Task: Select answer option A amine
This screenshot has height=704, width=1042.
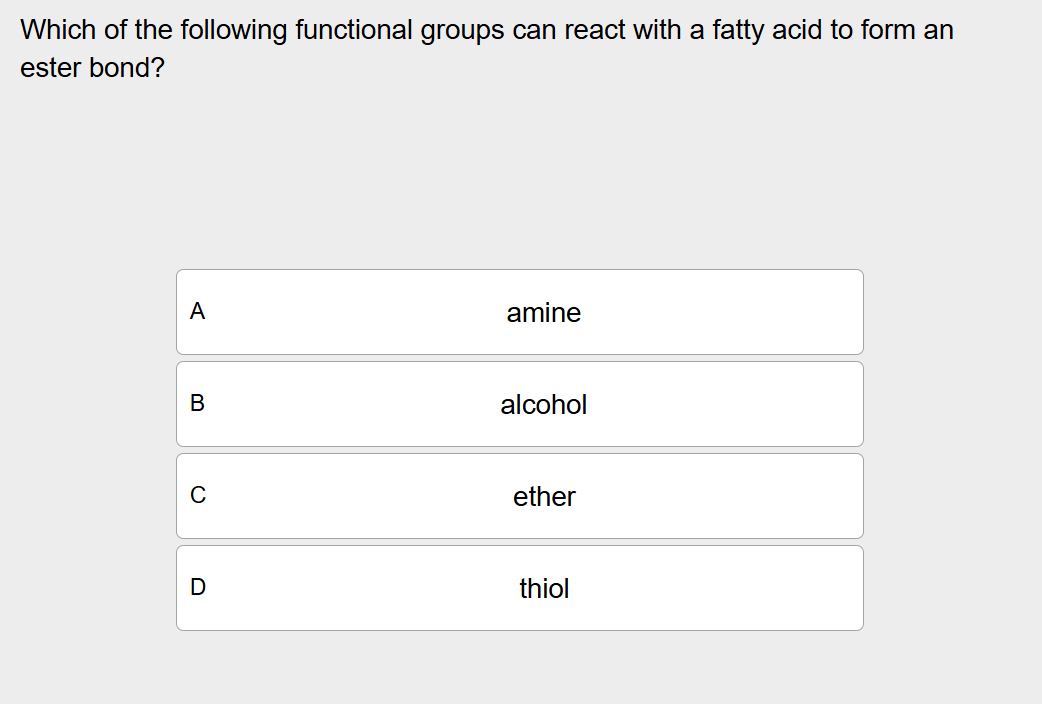Action: pyautogui.click(x=519, y=311)
